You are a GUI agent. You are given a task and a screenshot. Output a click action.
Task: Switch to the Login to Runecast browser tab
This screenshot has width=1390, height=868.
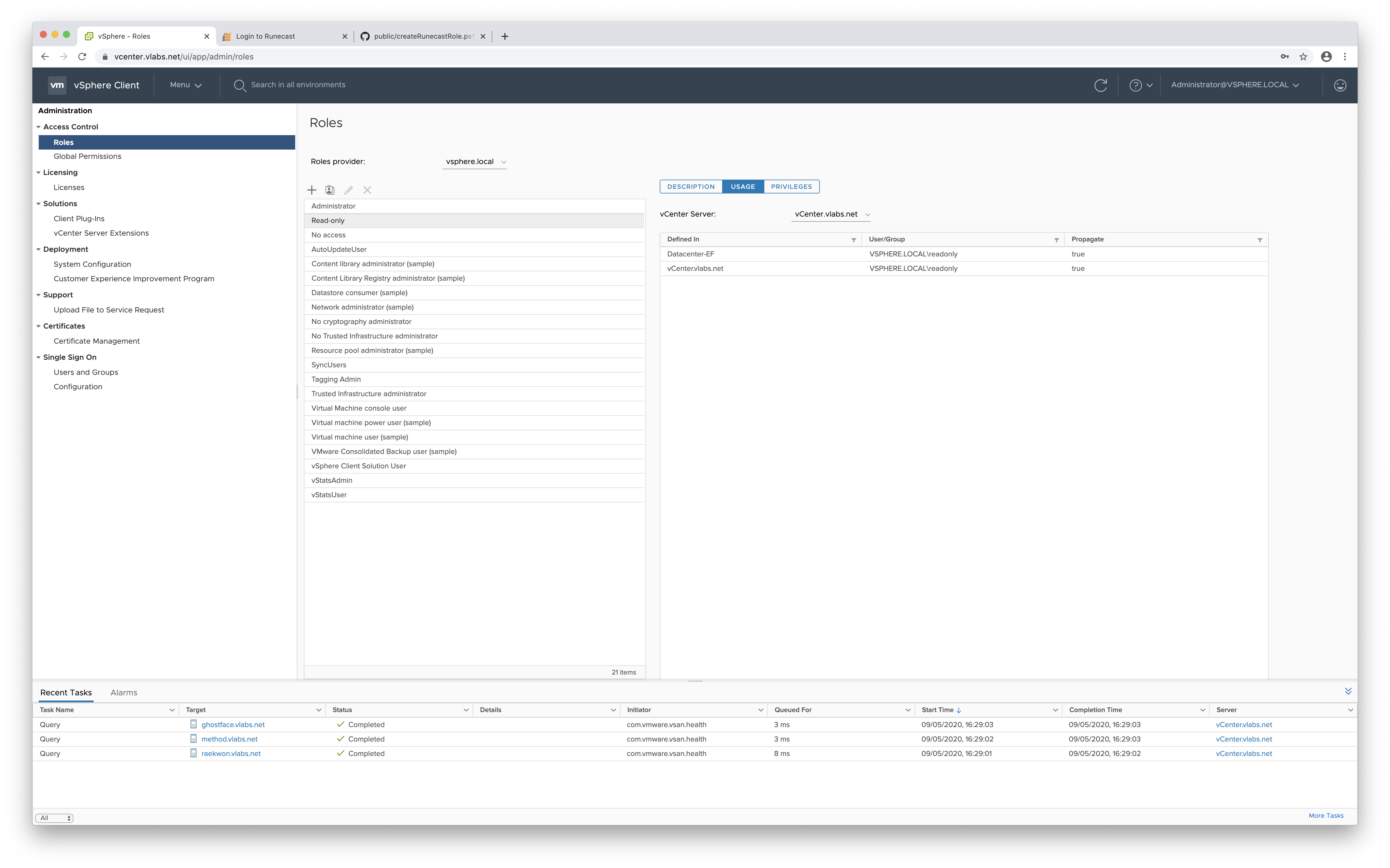(x=285, y=36)
